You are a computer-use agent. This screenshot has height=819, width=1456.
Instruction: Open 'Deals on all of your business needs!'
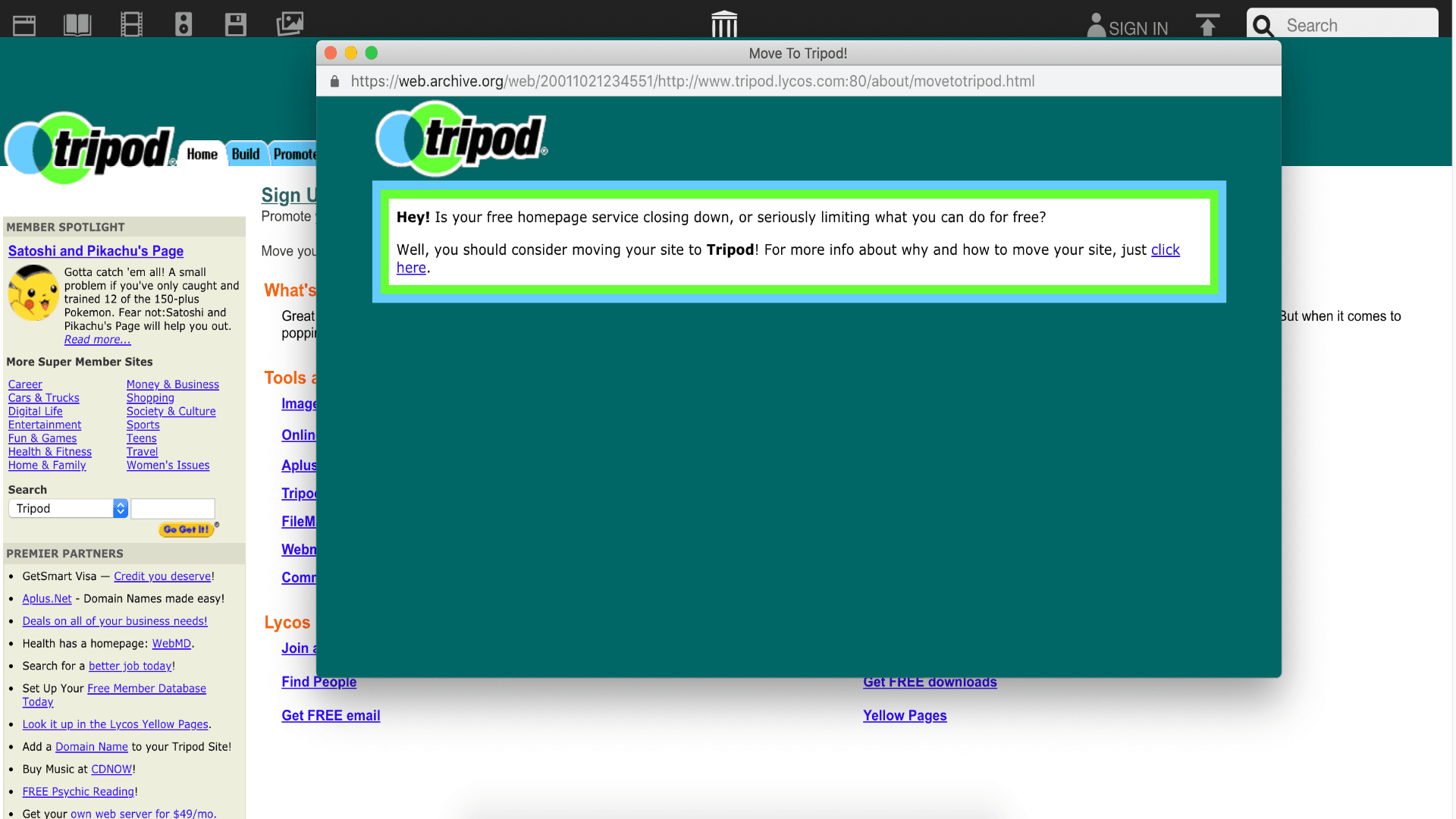115,622
